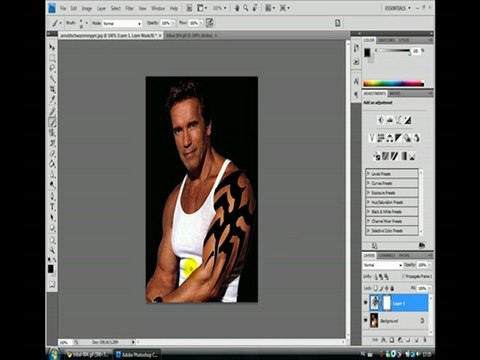Screen dimensions: 480x360
Task: Add a Black & White adjustment
Action: point(398,138)
